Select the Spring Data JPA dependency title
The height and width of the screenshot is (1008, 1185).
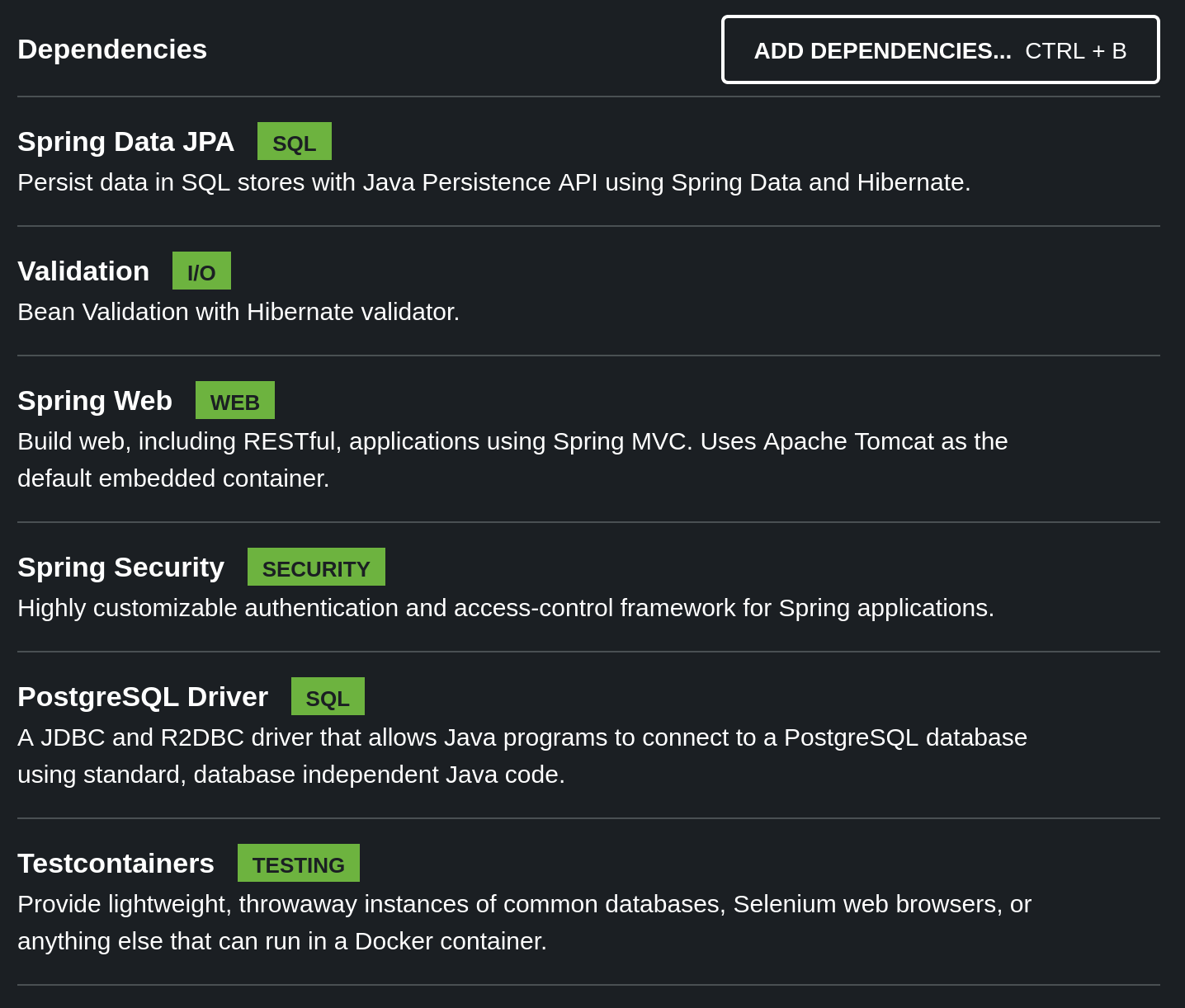[125, 142]
